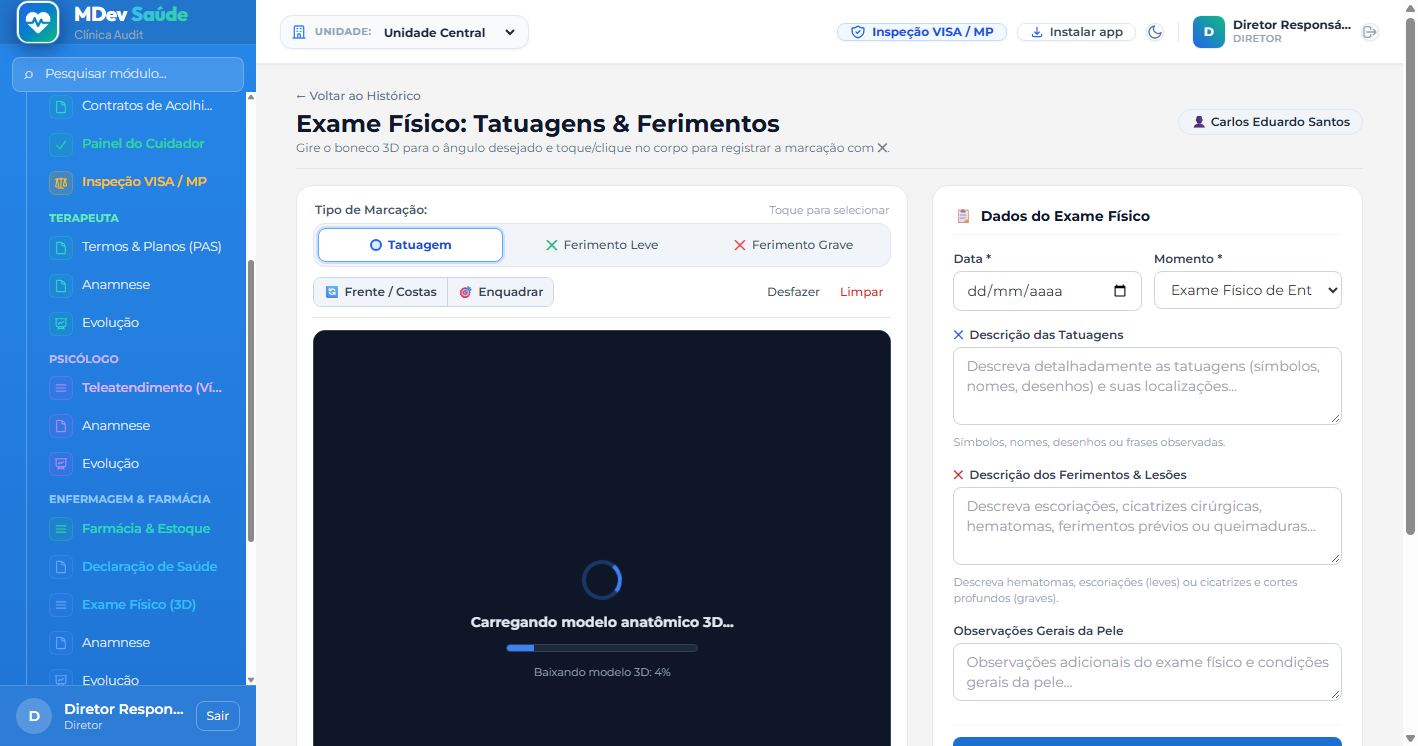Click Desfazer to undo marking
Screen dimensions: 1418x746
pos(793,292)
